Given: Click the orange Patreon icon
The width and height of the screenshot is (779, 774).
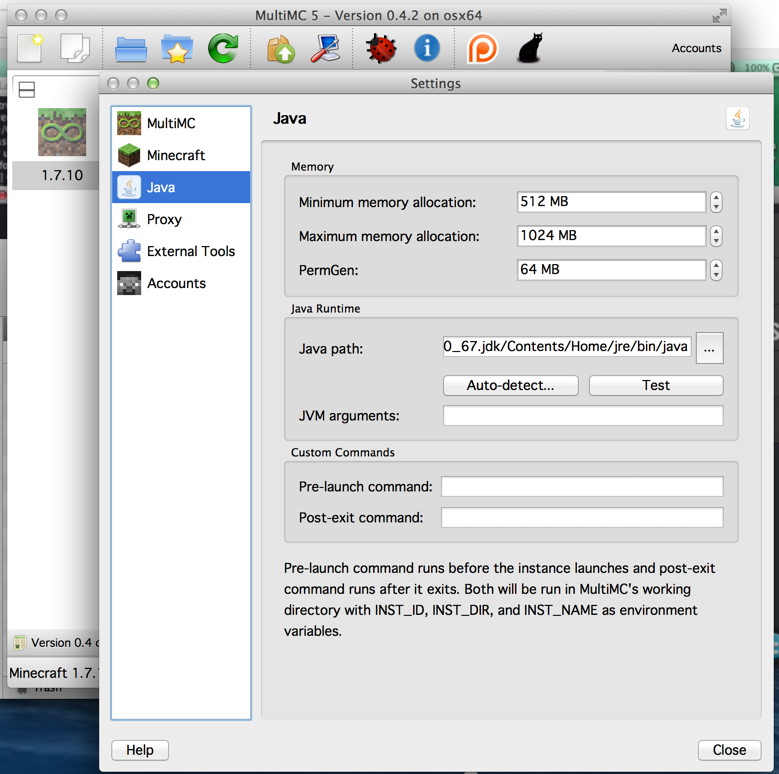Looking at the screenshot, I should (482, 48).
